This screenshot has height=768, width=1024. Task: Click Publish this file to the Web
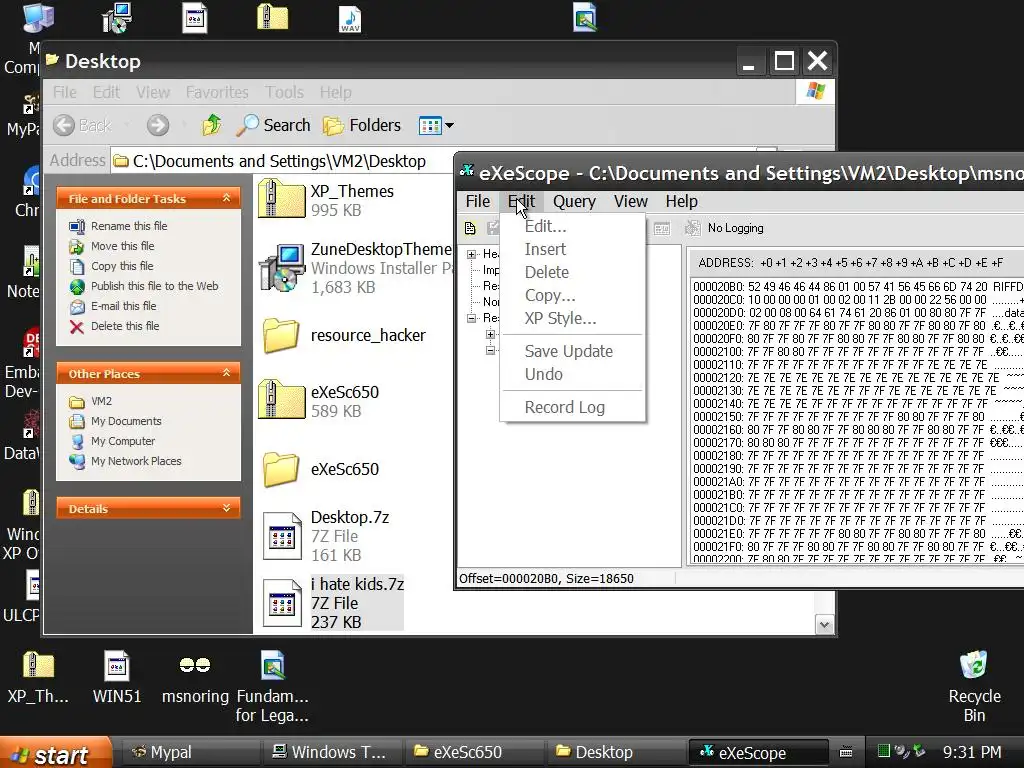[154, 286]
